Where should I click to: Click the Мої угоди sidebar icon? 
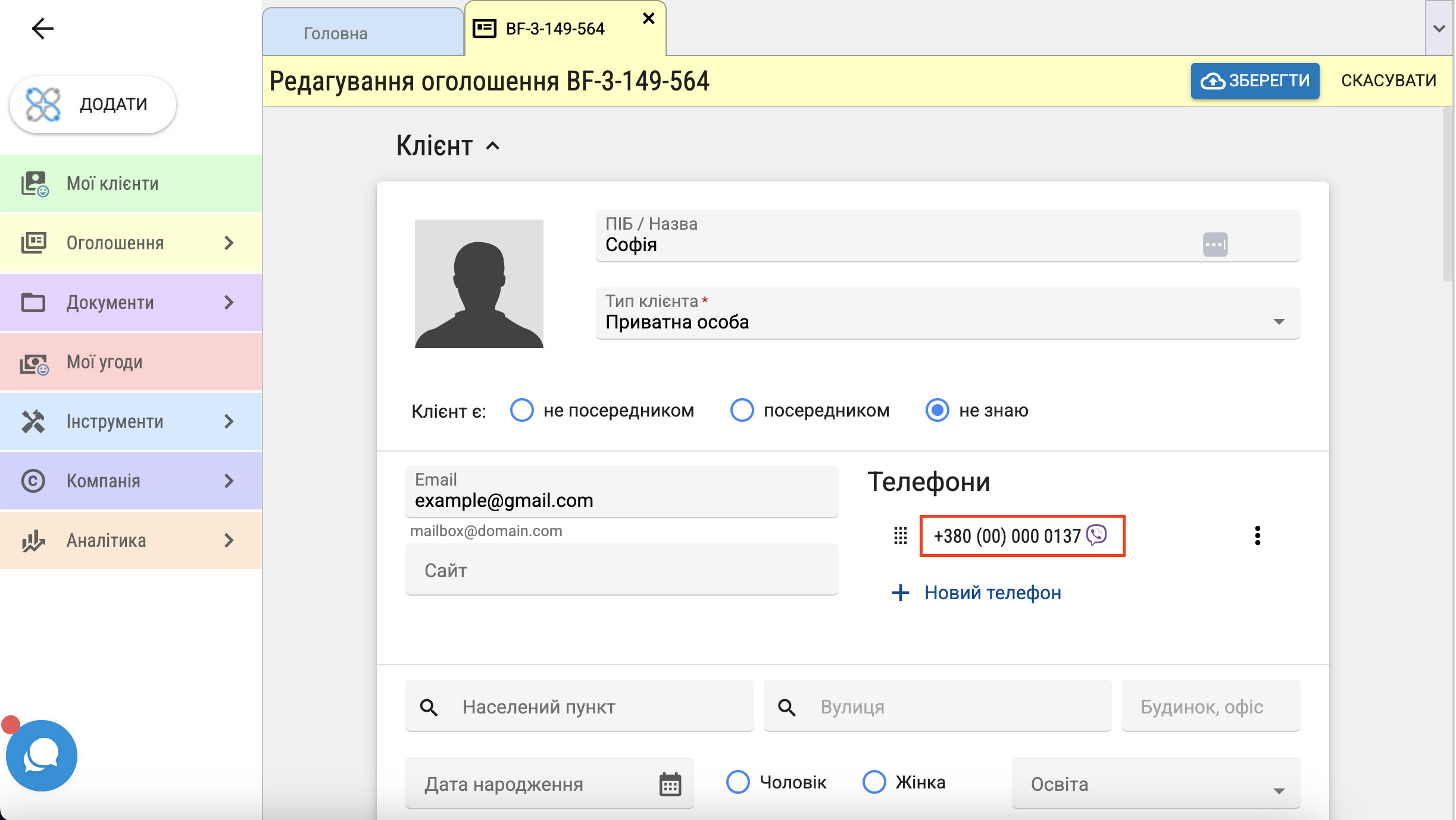tap(35, 364)
